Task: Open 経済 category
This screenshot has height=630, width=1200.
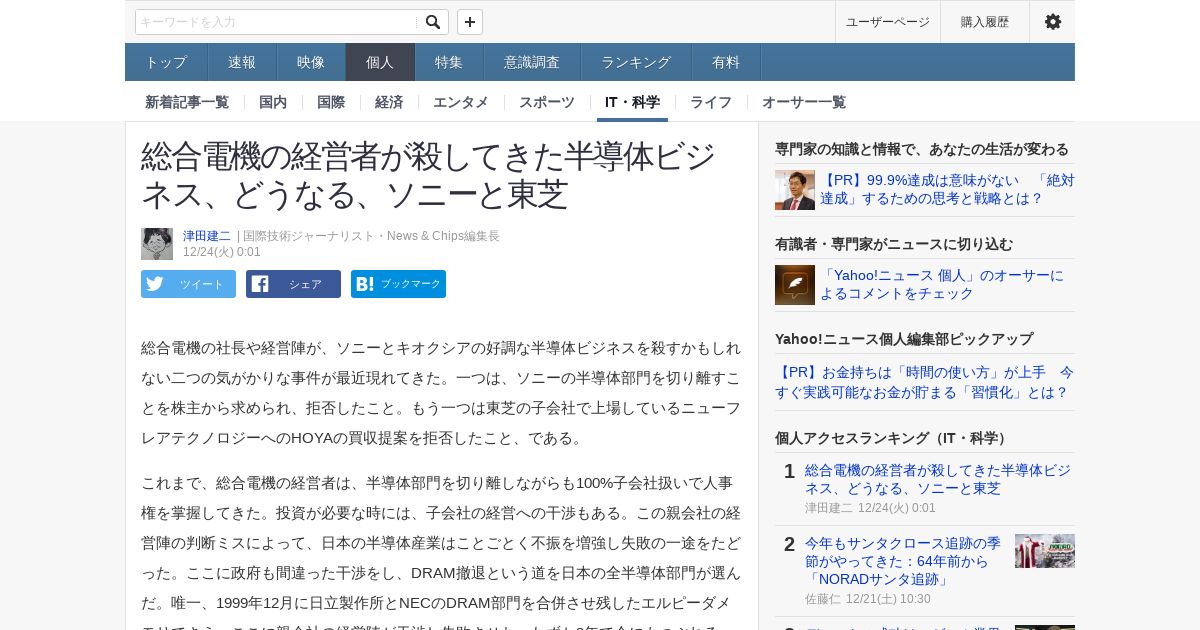Action: [x=389, y=102]
